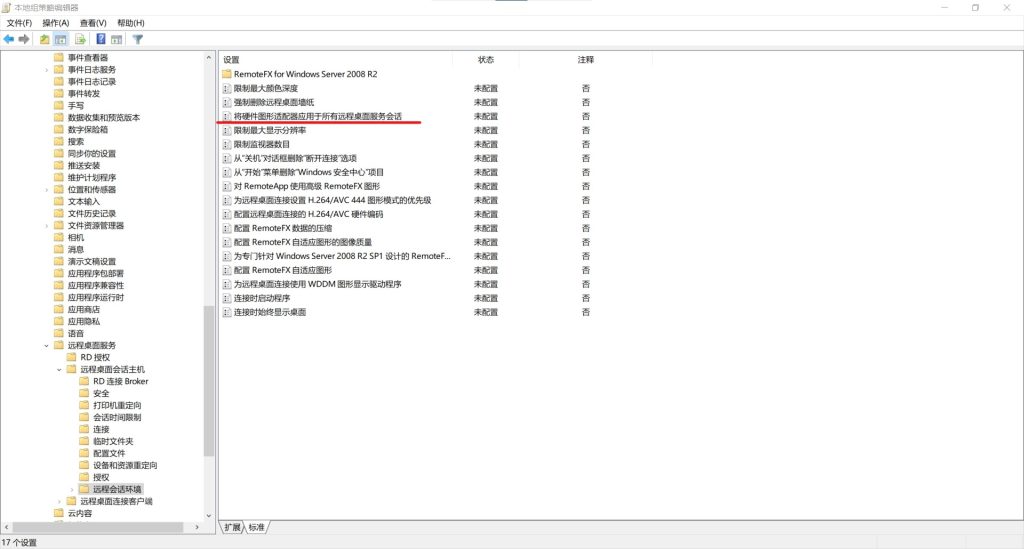1024x549 pixels.
Task: Expand the 文件资源管理器 tree node
Action: [46, 225]
